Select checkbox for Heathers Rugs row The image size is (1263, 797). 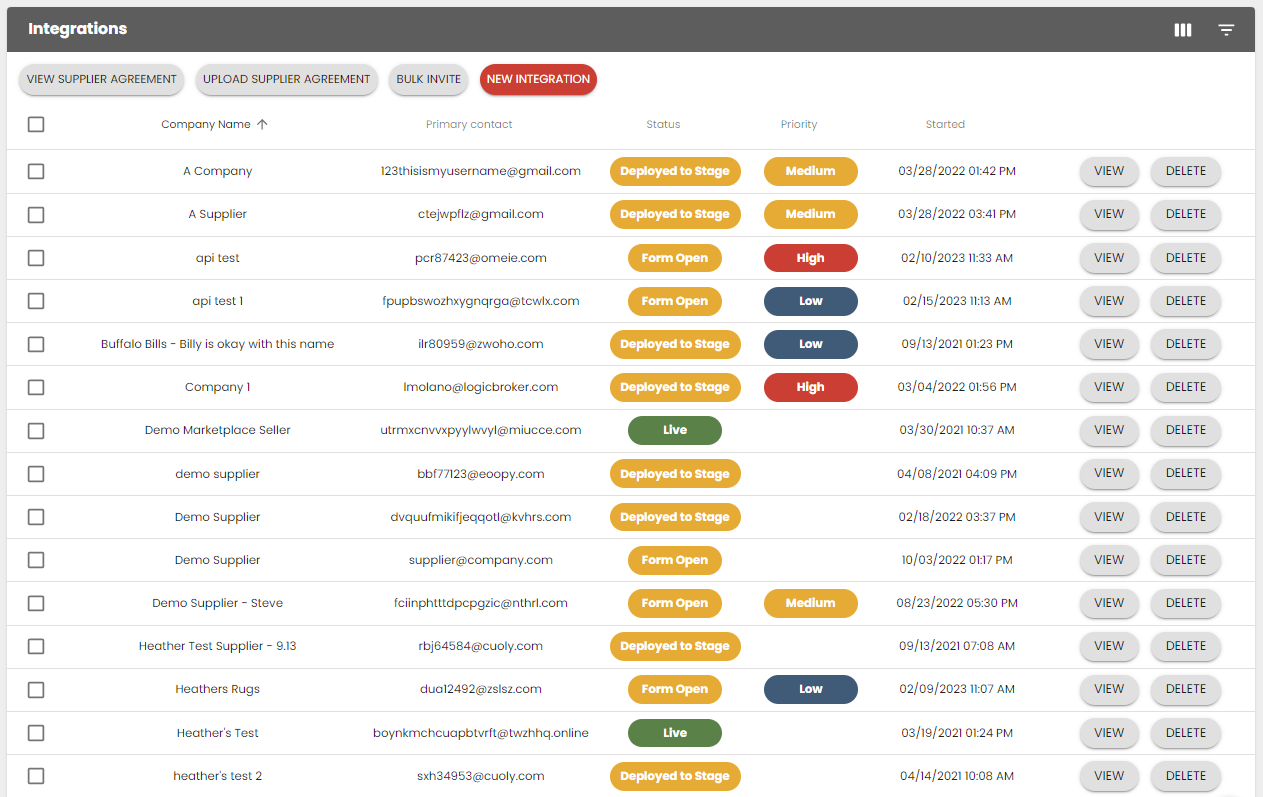pos(36,689)
